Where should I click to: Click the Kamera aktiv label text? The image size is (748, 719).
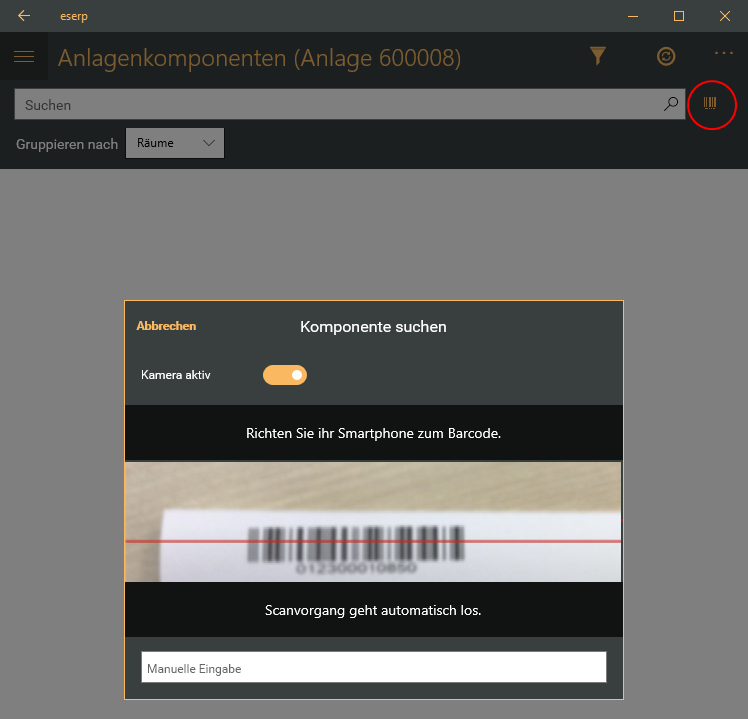(x=176, y=375)
